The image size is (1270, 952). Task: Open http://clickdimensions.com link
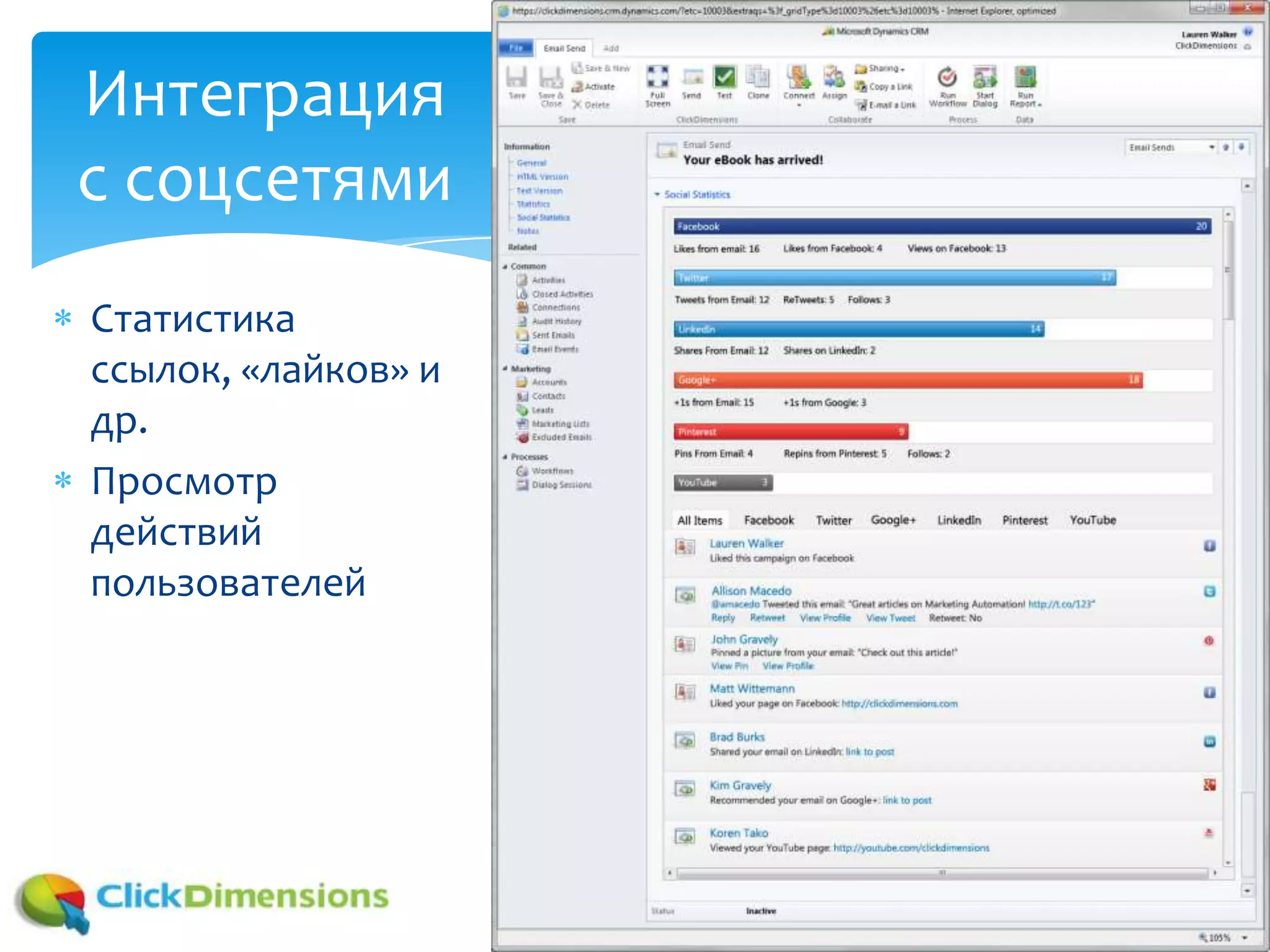click(x=899, y=703)
